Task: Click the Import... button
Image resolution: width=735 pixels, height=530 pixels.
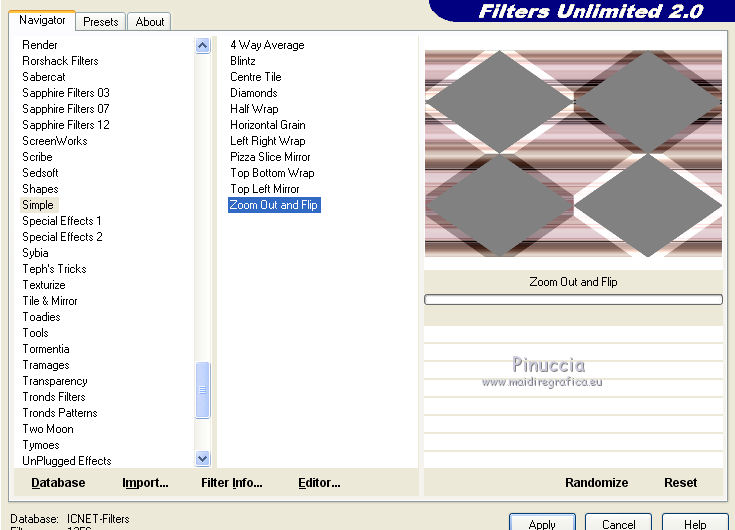Action: (145, 483)
